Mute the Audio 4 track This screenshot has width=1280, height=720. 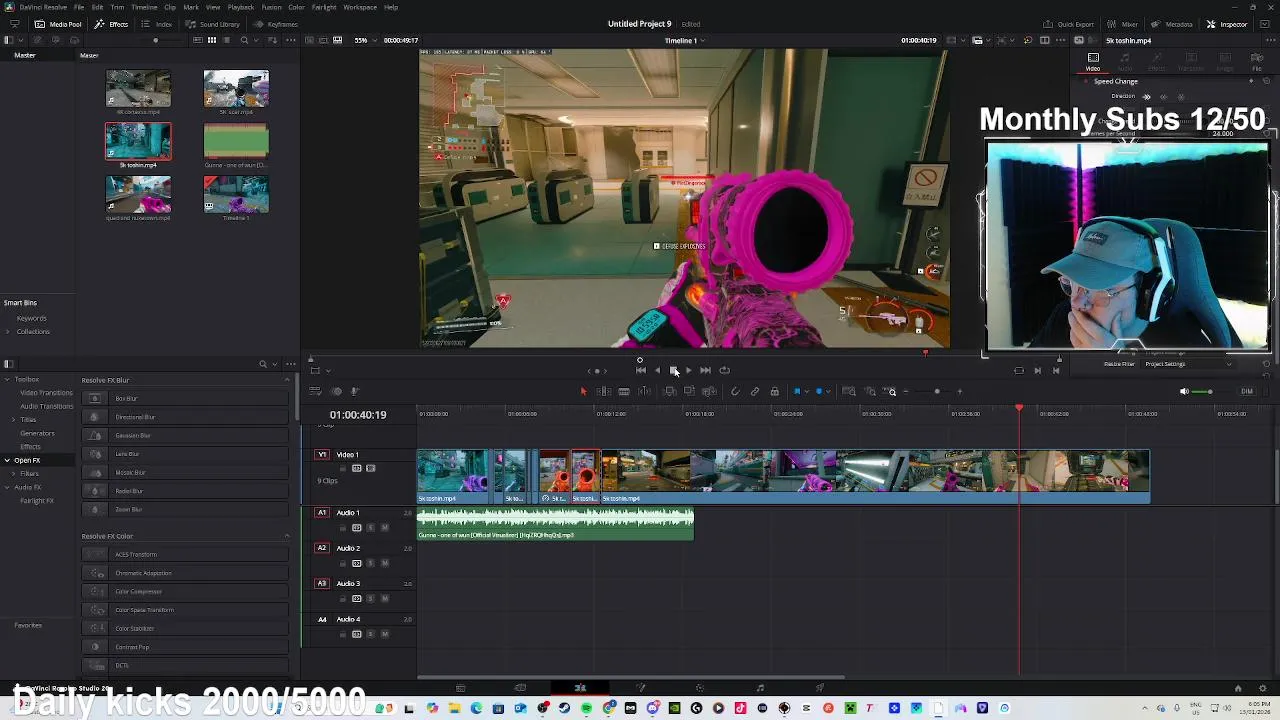pyautogui.click(x=385, y=634)
